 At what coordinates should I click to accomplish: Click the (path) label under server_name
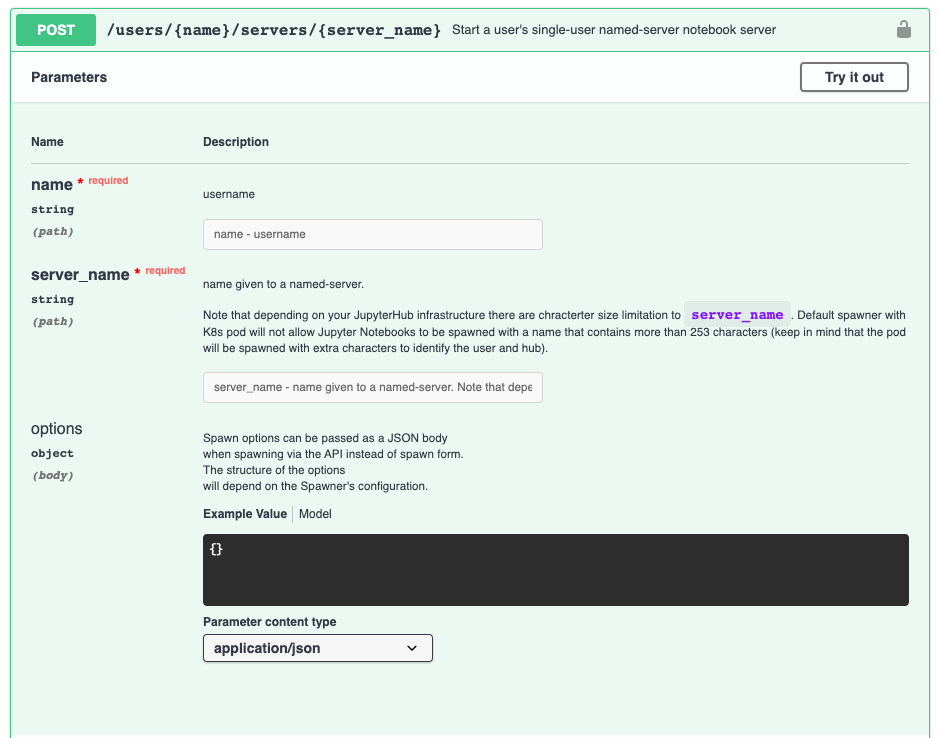tap(54, 321)
